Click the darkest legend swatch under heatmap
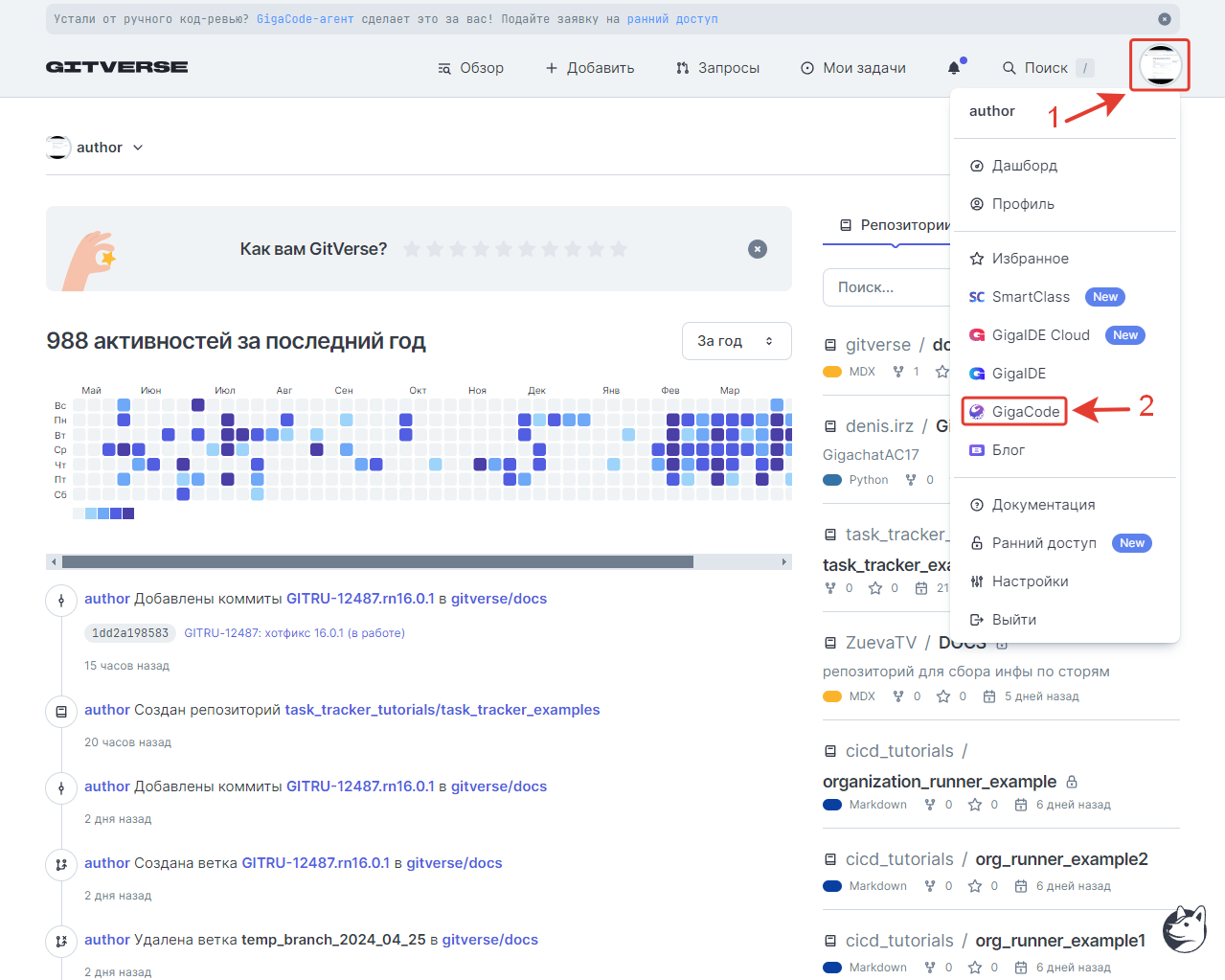 point(128,513)
